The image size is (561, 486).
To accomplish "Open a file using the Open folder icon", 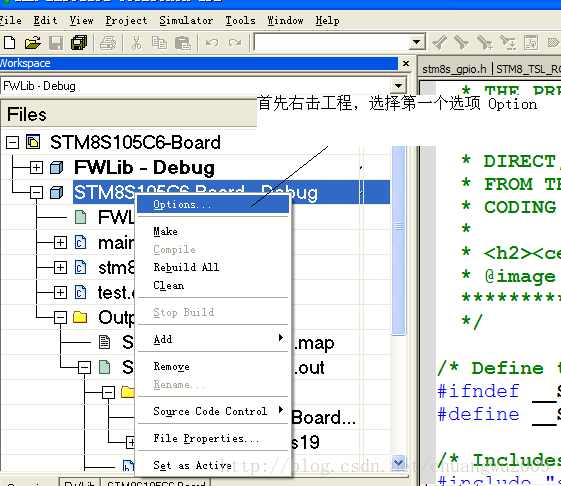I will point(33,43).
